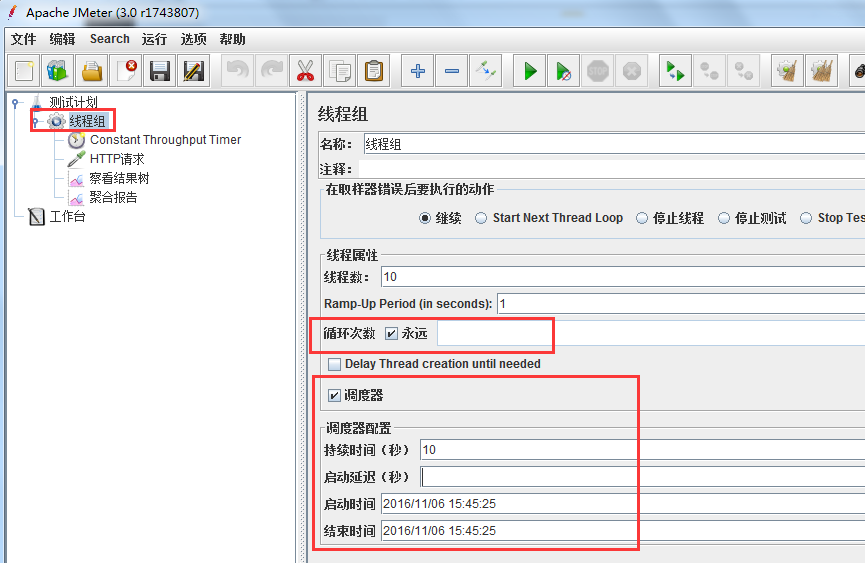Click the 注释 comments field
This screenshot has height=563, width=865.
click(x=612, y=169)
